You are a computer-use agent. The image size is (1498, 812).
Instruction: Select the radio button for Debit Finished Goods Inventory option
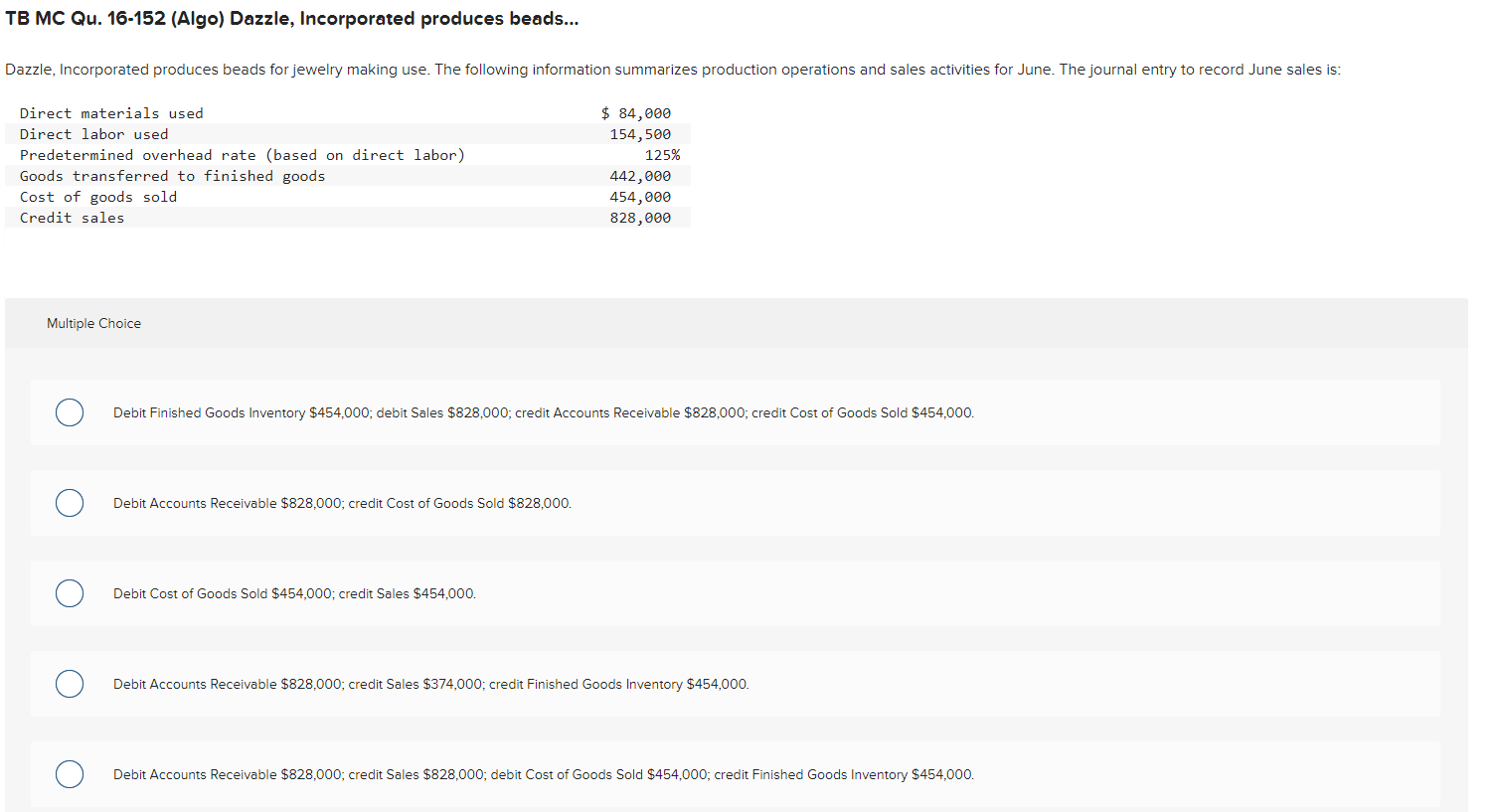tap(70, 412)
